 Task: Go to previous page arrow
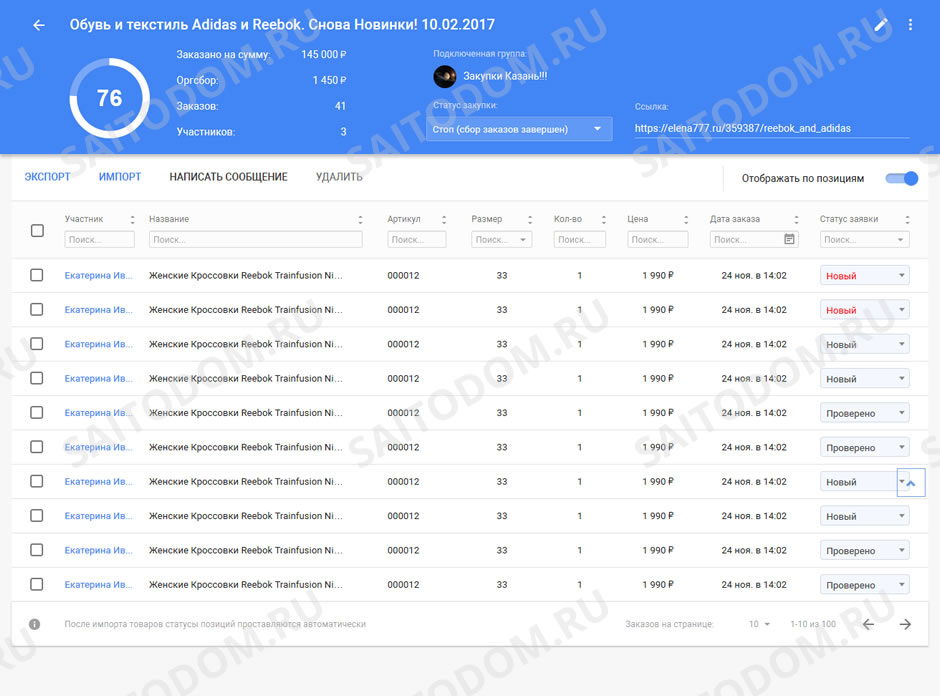(x=868, y=624)
